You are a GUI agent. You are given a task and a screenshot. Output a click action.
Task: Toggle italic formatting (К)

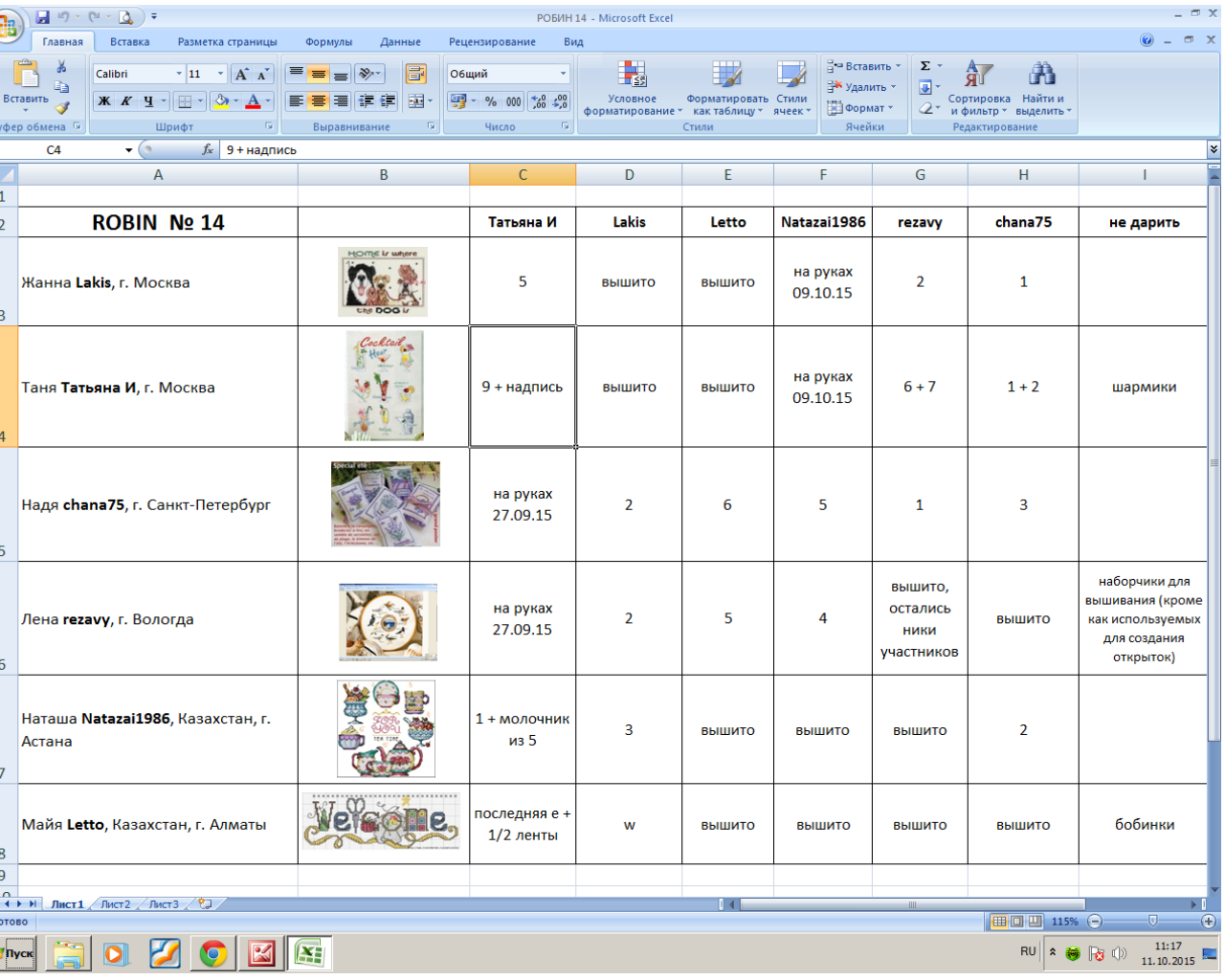tap(126, 101)
